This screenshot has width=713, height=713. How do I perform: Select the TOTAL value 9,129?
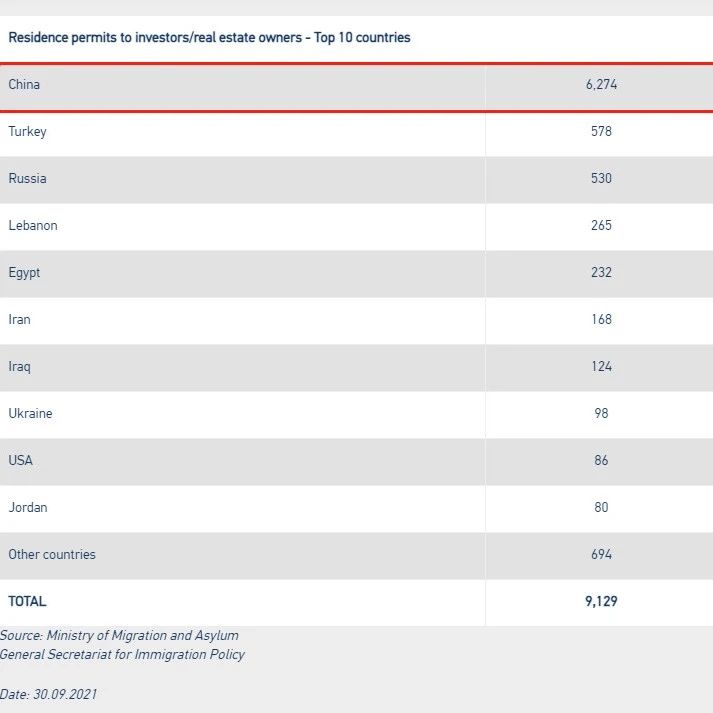[x=601, y=601]
